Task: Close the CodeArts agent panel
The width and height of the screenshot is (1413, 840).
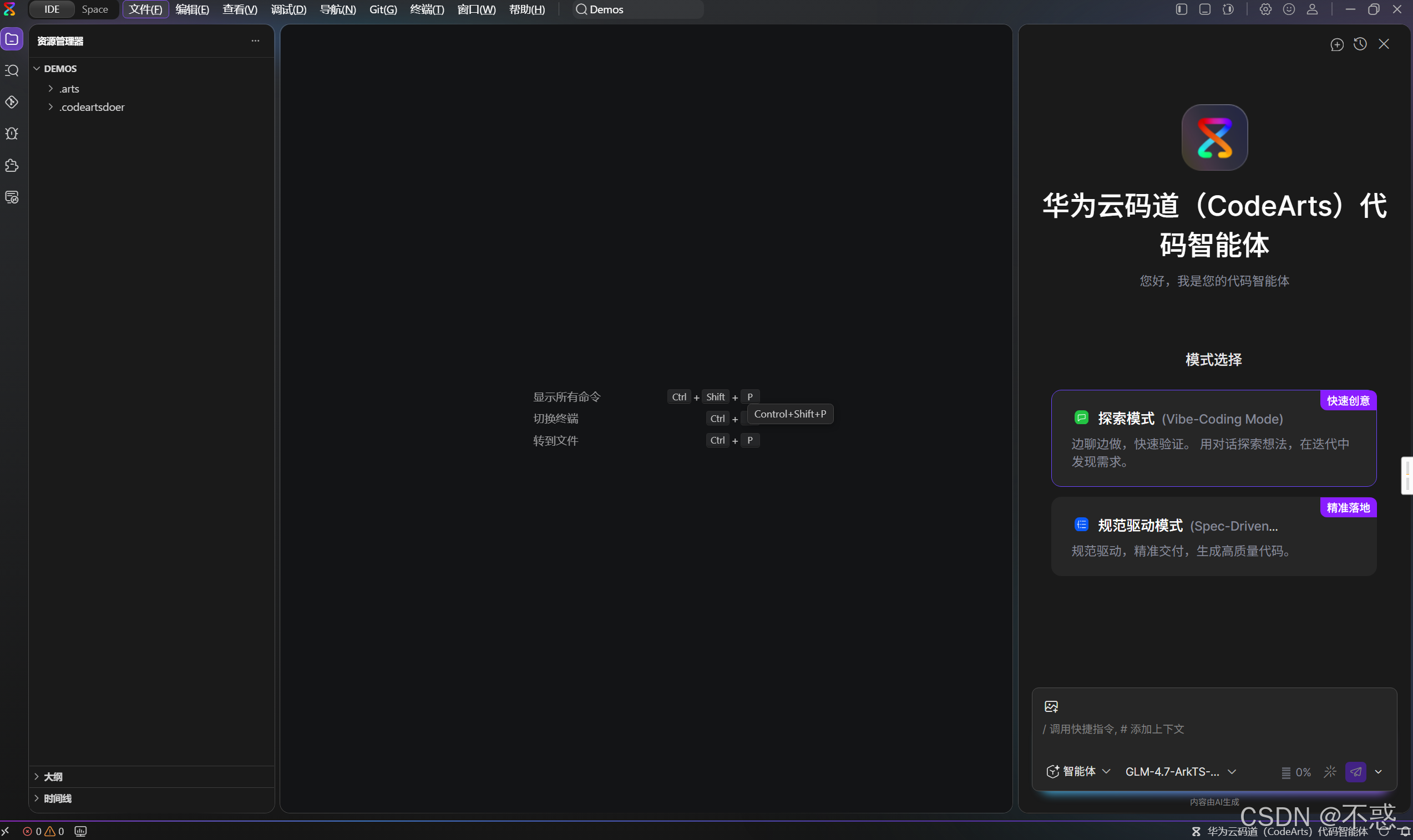Action: coord(1384,44)
